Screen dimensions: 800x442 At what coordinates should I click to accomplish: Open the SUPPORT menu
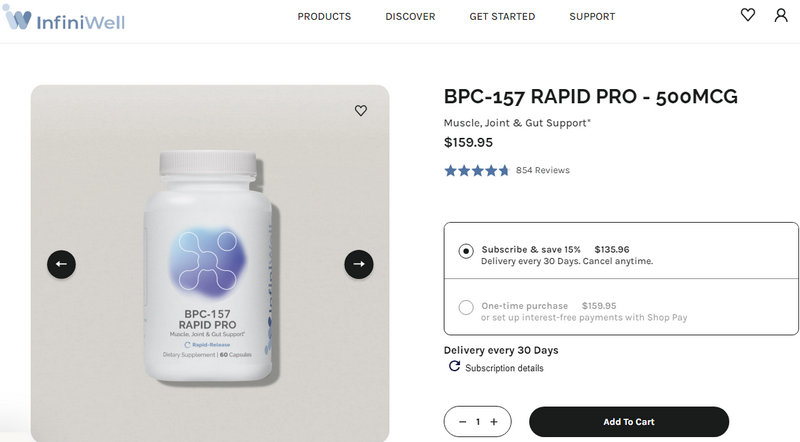(x=592, y=17)
